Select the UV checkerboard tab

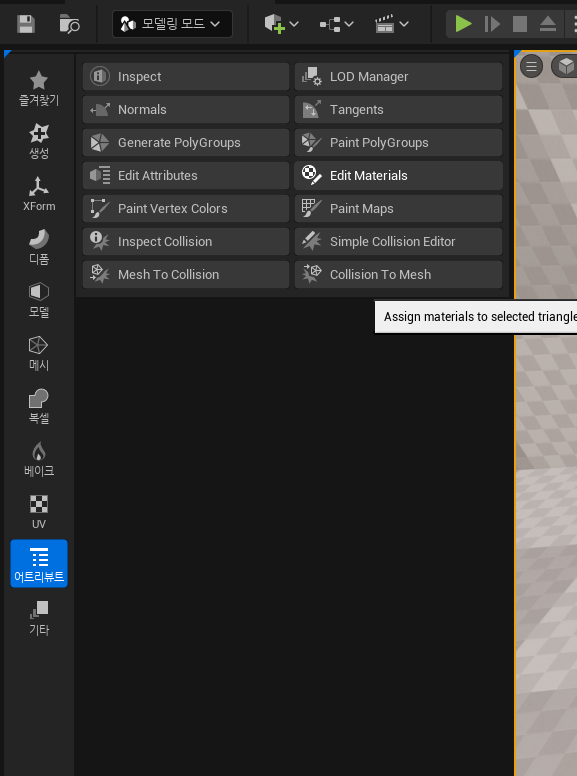click(39, 512)
